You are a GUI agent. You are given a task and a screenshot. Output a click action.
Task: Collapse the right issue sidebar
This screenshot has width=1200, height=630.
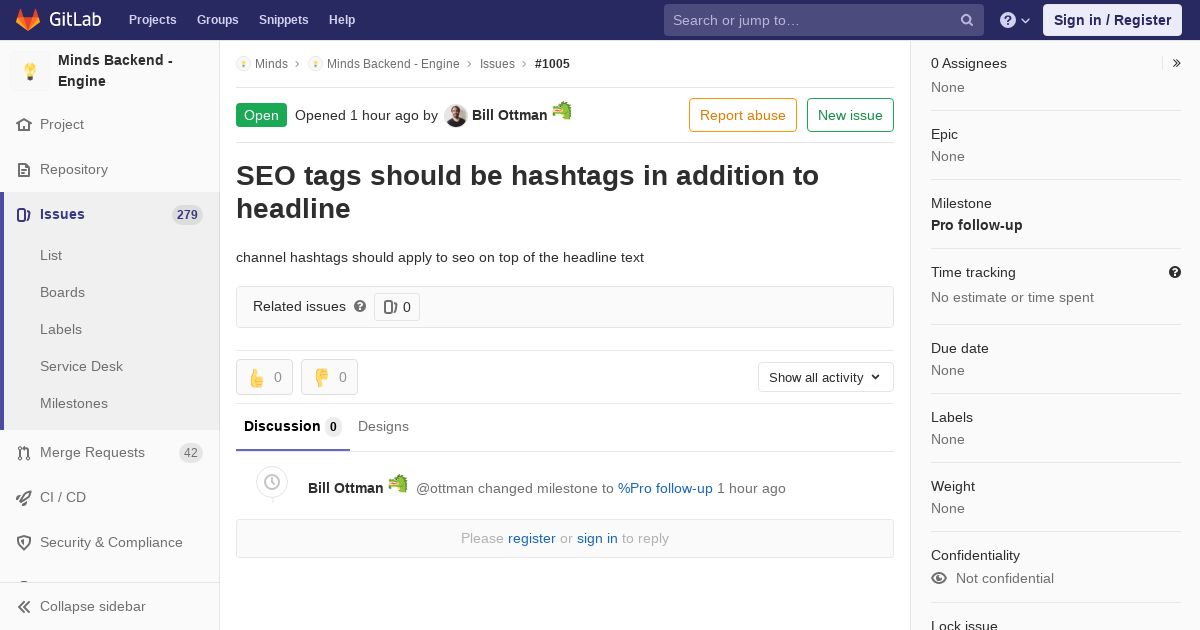(x=1176, y=63)
